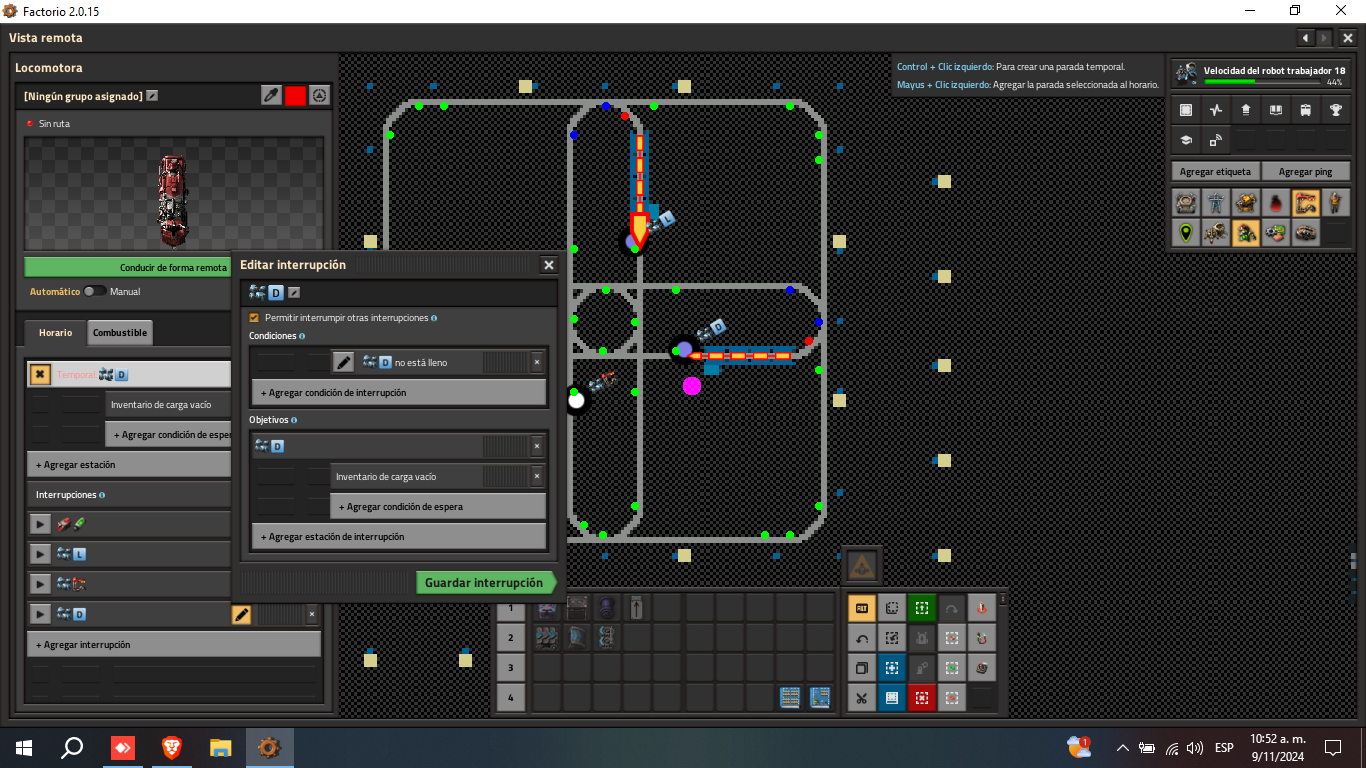
Task: Click the undo arrow shortcut
Action: click(861, 638)
